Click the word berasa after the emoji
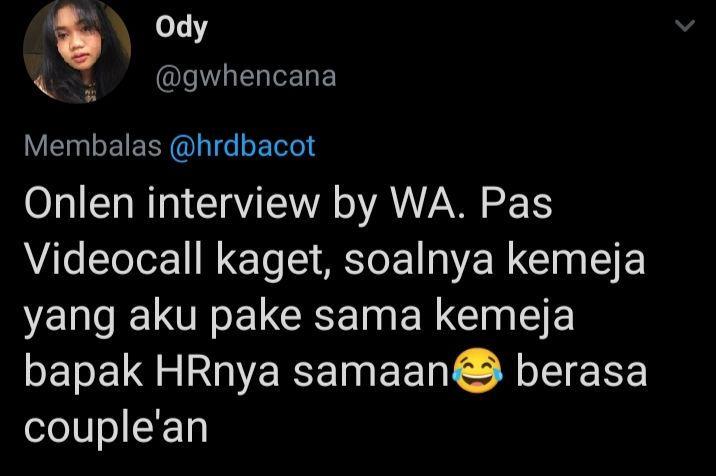Screen dimensions: 716x476 click(x=581, y=372)
